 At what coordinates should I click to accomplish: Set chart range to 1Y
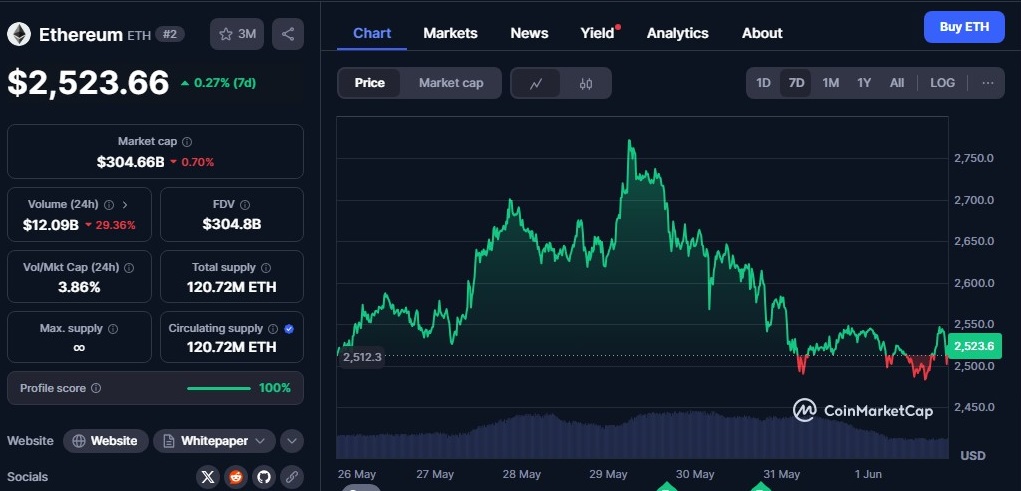coord(864,83)
